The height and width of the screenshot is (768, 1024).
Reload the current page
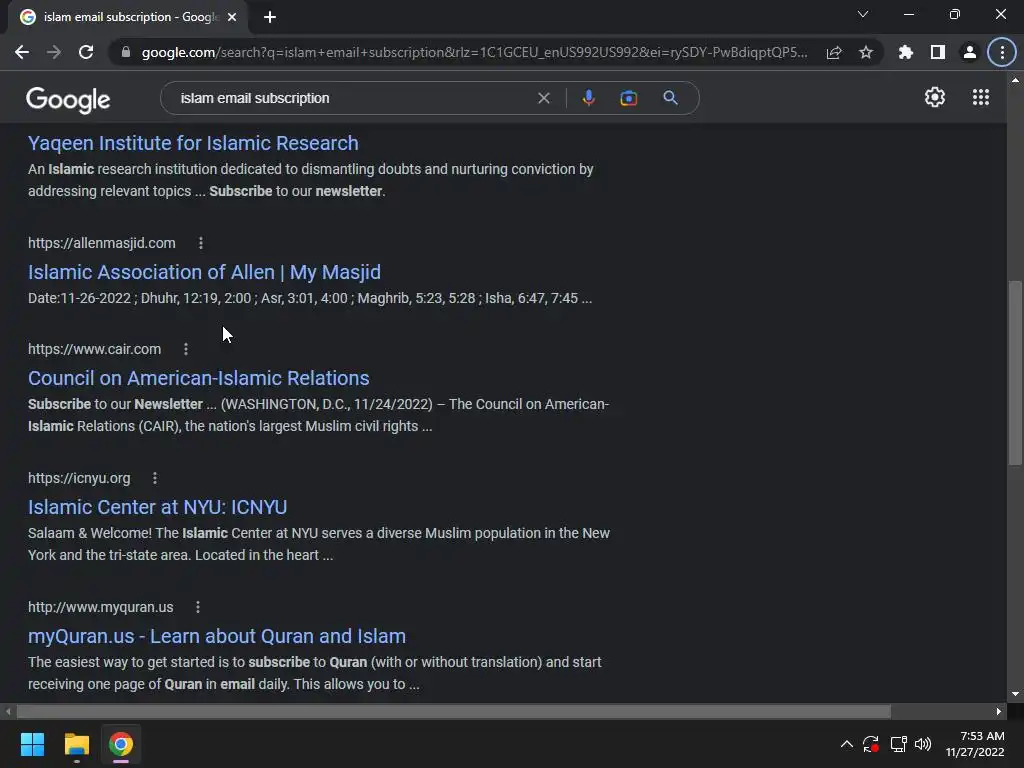click(86, 52)
